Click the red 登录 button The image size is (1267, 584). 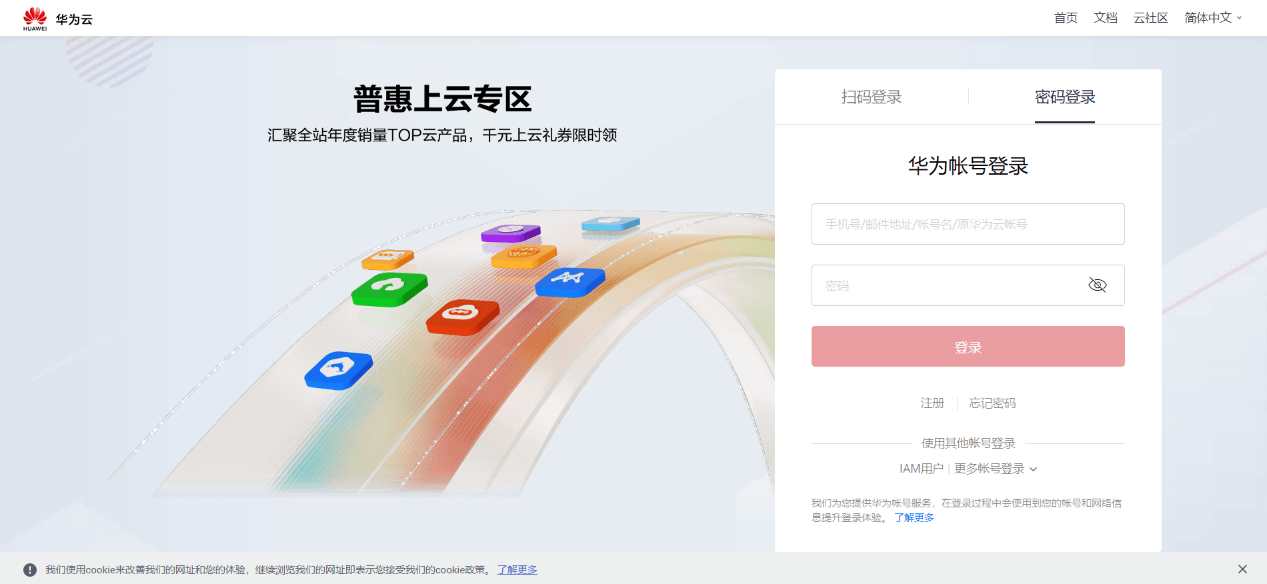tap(968, 346)
